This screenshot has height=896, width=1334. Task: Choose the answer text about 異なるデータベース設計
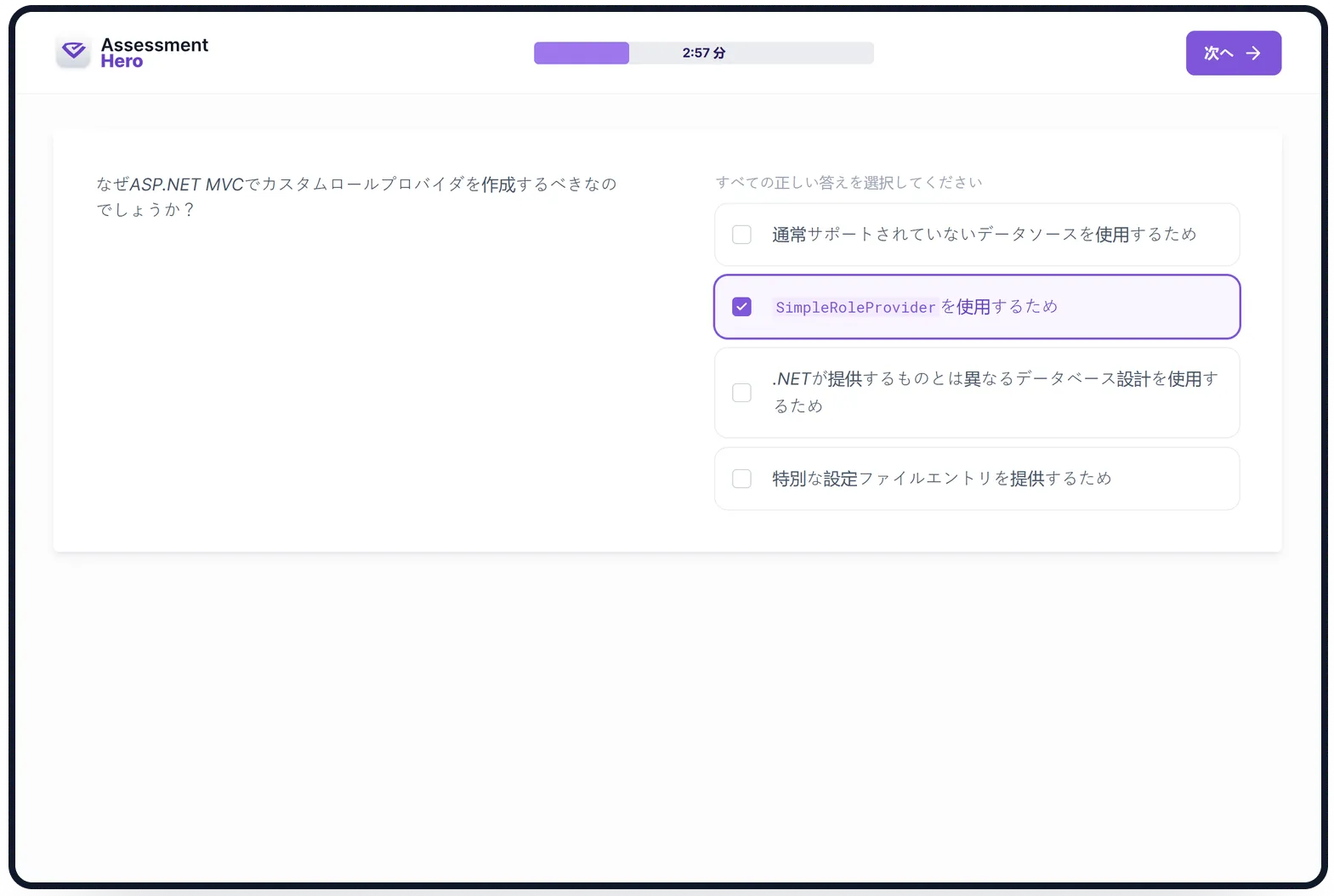[x=995, y=380]
